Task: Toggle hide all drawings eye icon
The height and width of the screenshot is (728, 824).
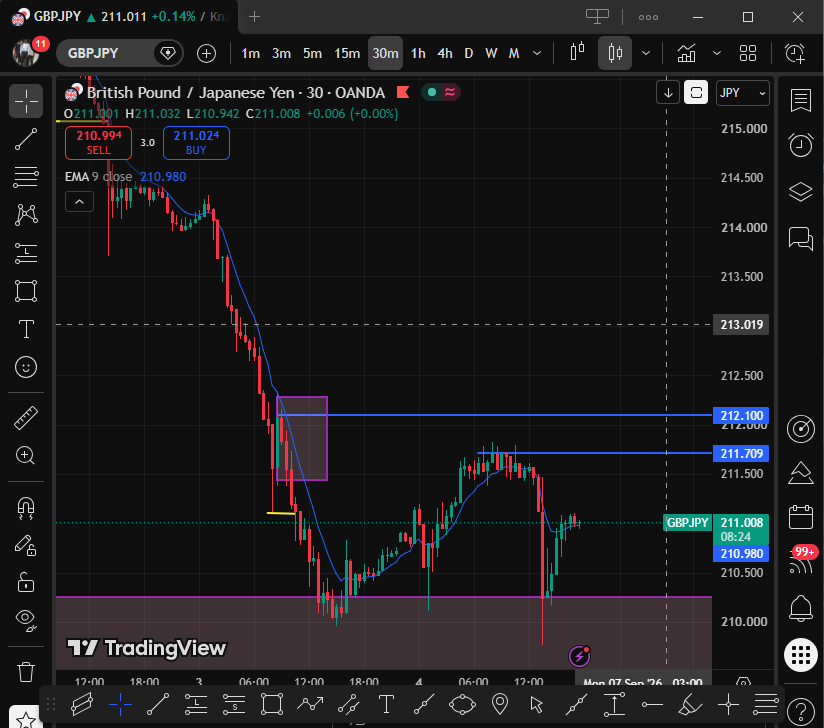Action: [26, 619]
